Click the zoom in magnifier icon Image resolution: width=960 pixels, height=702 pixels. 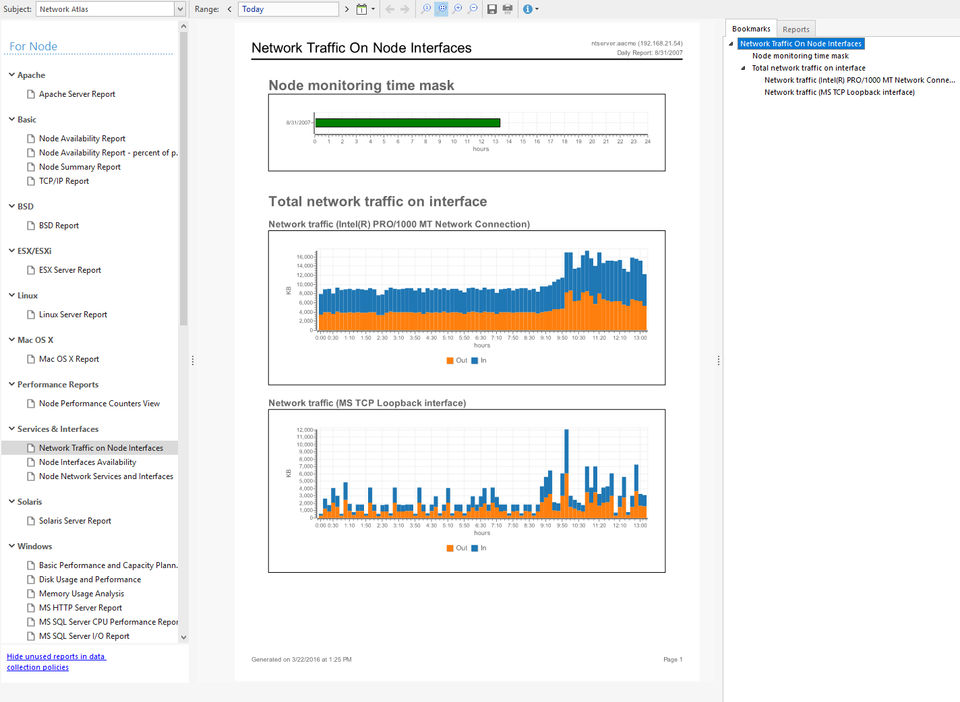pos(457,9)
